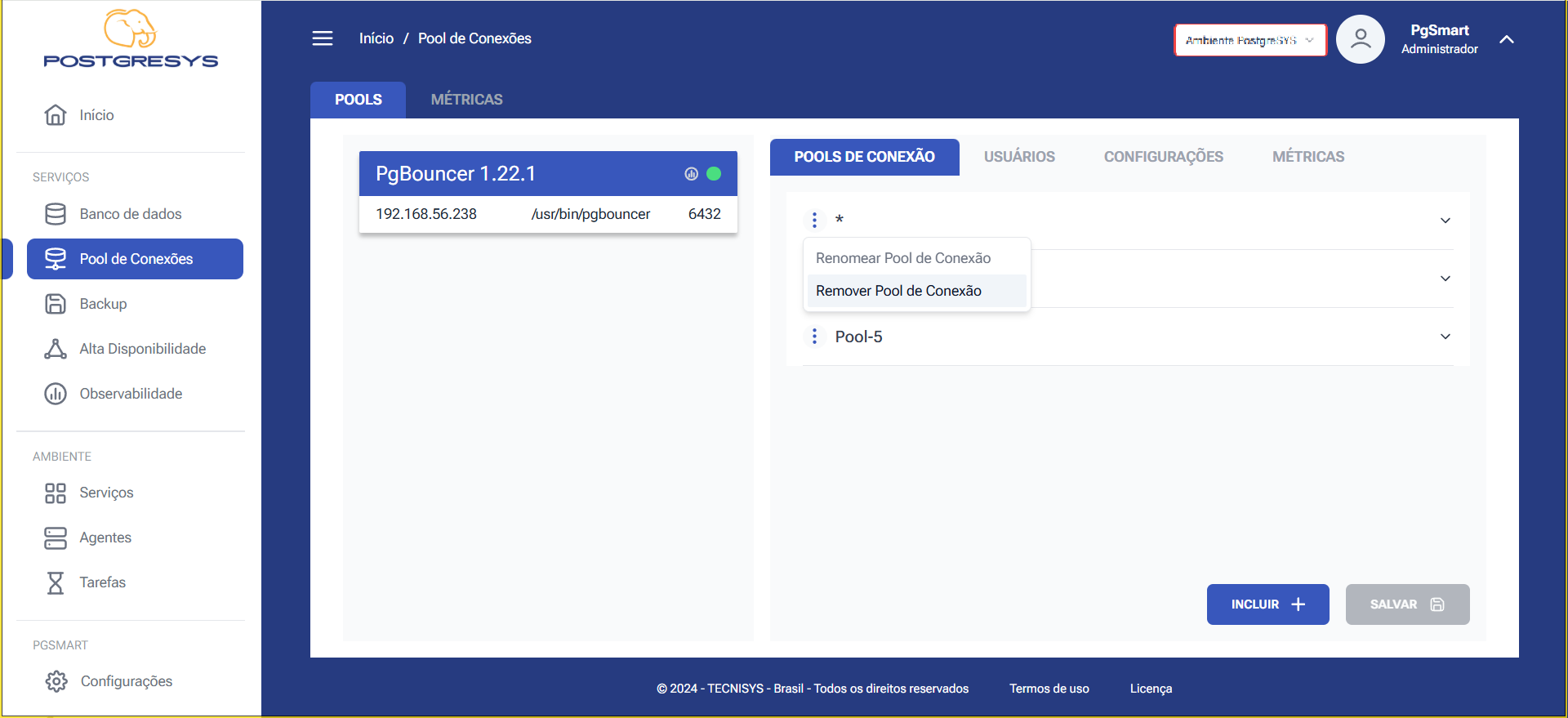Open the Licença link
The height and width of the screenshot is (718, 1568).
[x=1151, y=689]
